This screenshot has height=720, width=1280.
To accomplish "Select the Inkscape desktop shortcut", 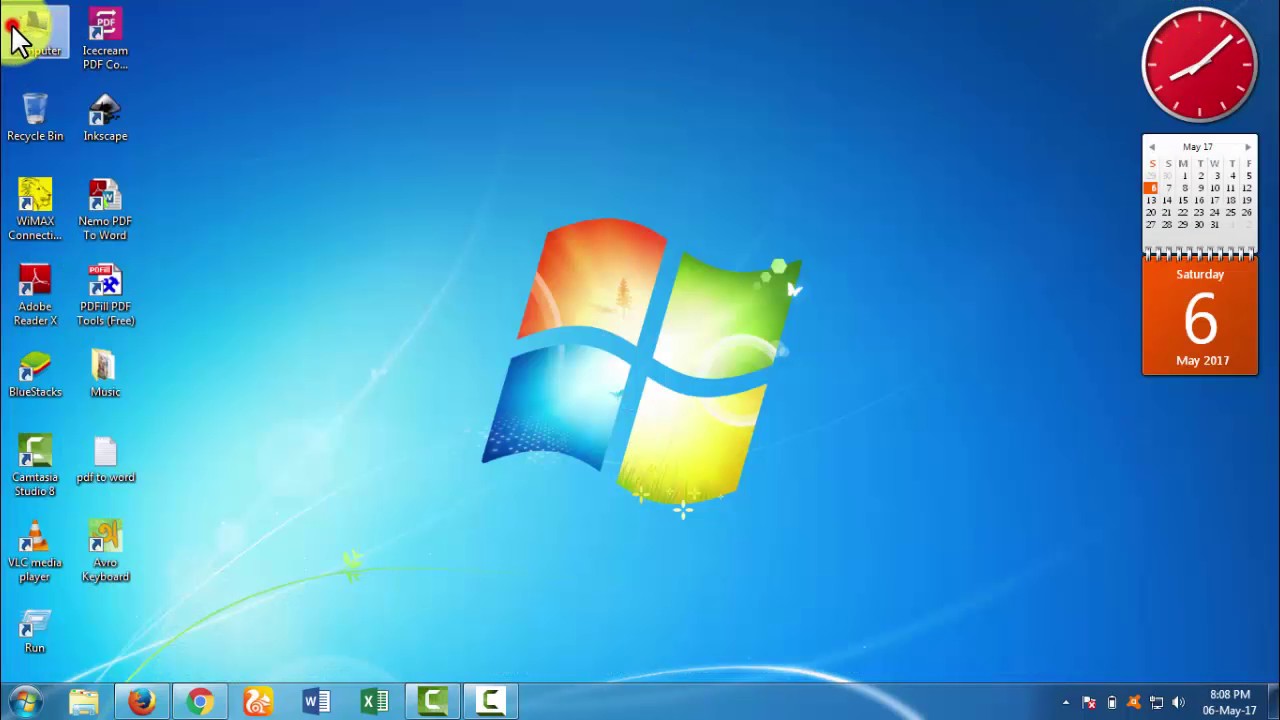I will pos(105,117).
